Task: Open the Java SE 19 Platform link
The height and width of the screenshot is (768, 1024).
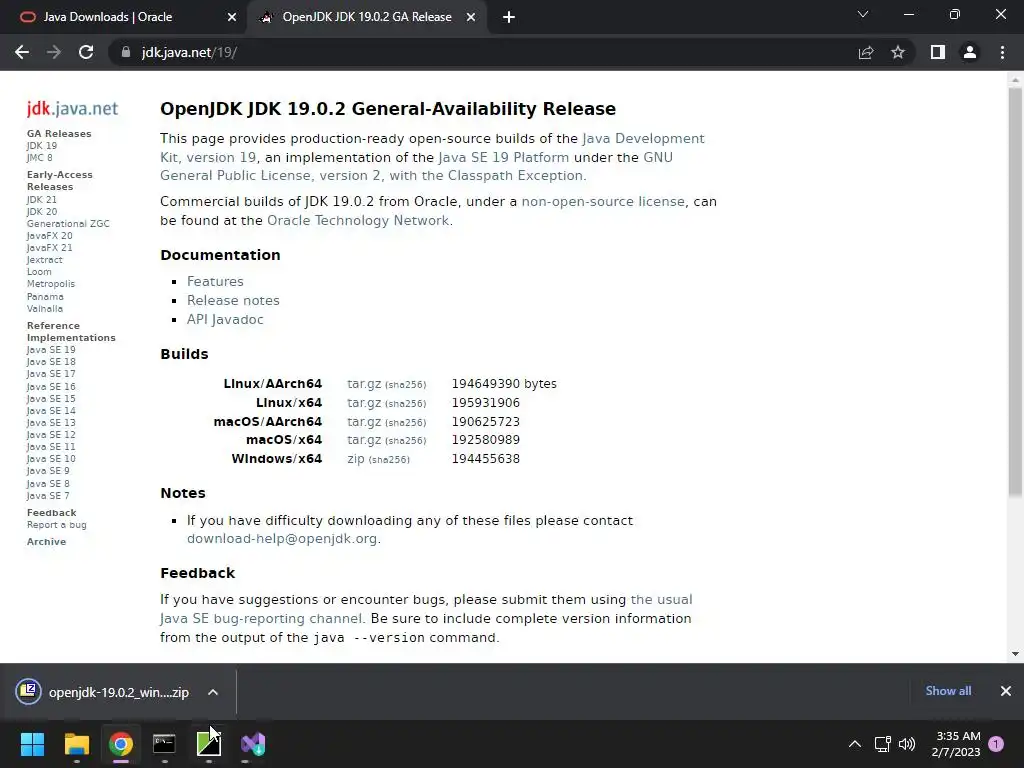Action: pos(504,157)
